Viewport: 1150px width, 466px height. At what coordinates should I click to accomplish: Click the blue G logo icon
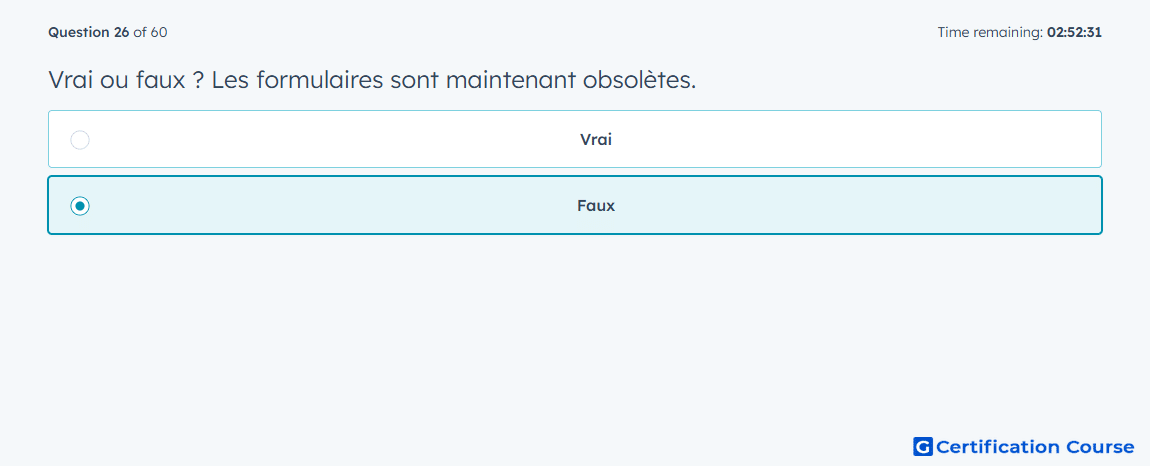point(923,446)
